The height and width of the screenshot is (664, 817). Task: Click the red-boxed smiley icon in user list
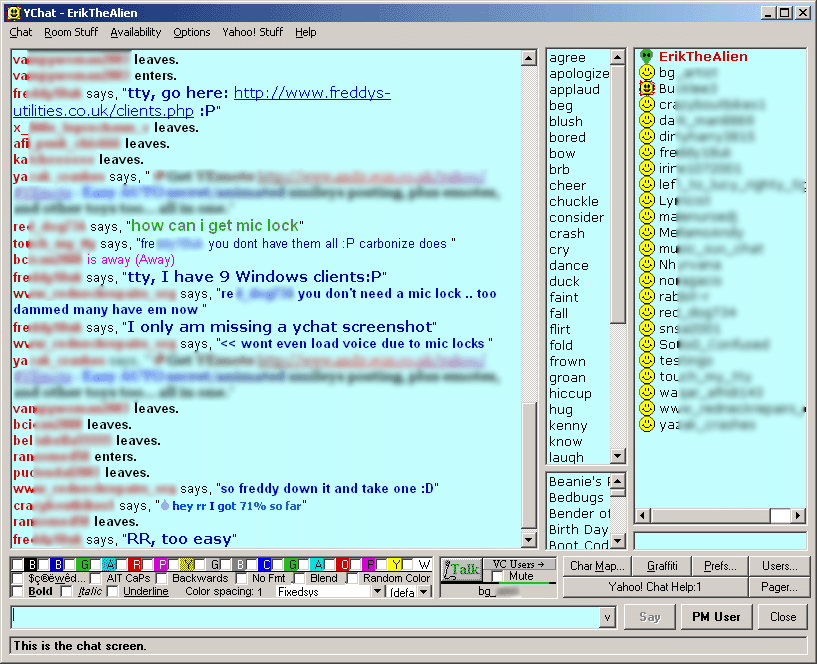click(647, 89)
